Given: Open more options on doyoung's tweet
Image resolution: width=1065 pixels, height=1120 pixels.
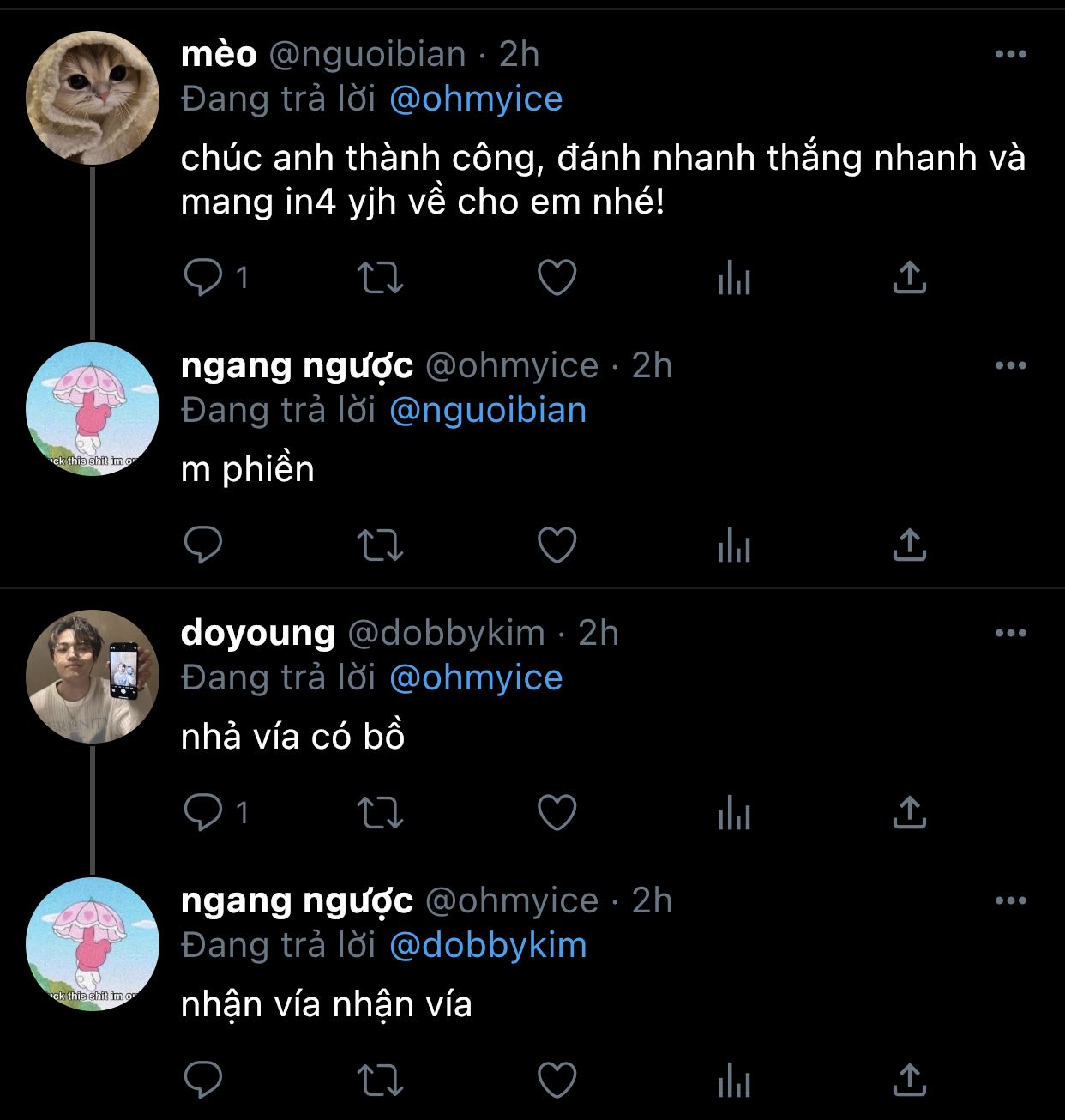Looking at the screenshot, I should click(x=1010, y=633).
